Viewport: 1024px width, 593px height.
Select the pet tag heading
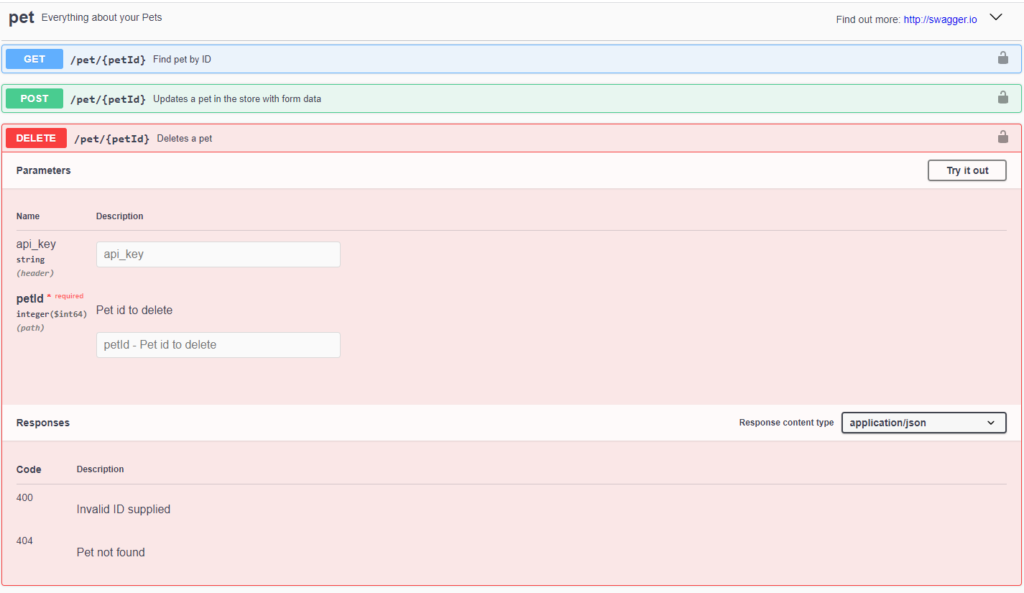[x=21, y=18]
